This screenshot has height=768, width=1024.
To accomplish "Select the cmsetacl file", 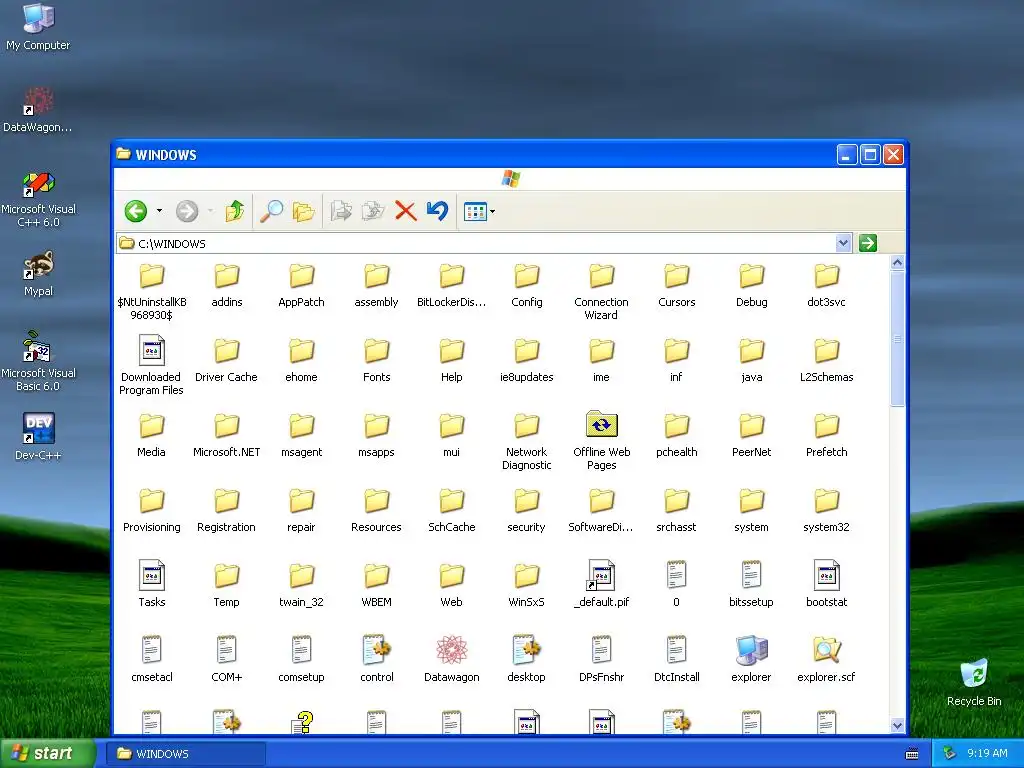I will click(152, 659).
